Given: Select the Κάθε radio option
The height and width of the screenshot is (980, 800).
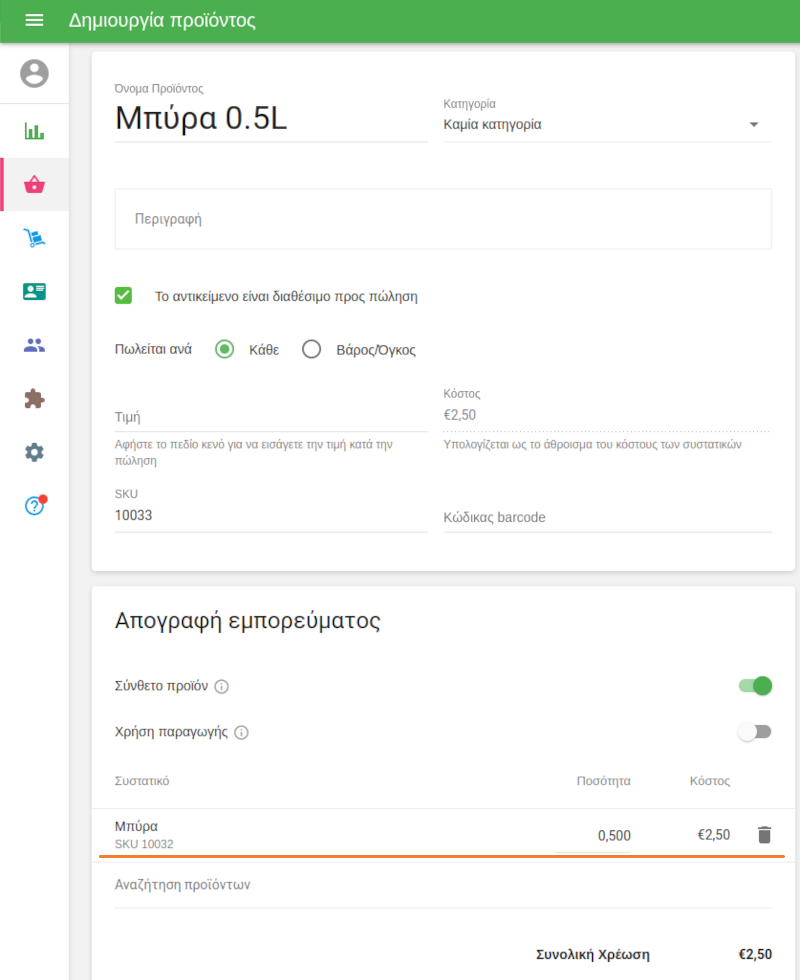Looking at the screenshot, I should click(x=225, y=349).
